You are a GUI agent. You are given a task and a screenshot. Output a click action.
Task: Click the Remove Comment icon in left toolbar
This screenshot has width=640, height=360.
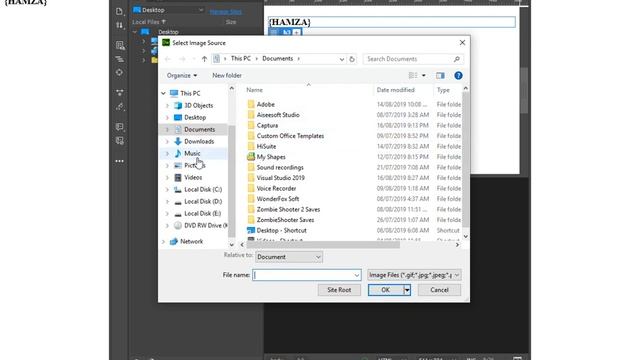coord(120,141)
